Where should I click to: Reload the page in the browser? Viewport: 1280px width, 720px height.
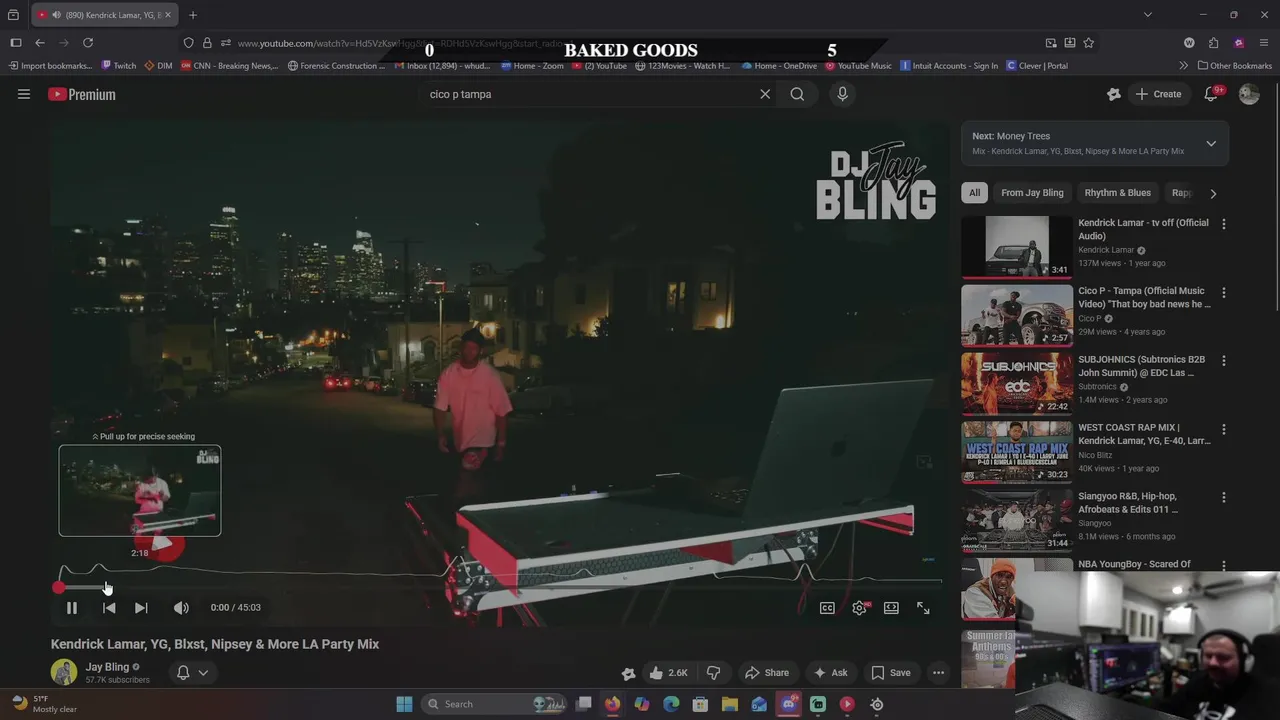tap(88, 43)
